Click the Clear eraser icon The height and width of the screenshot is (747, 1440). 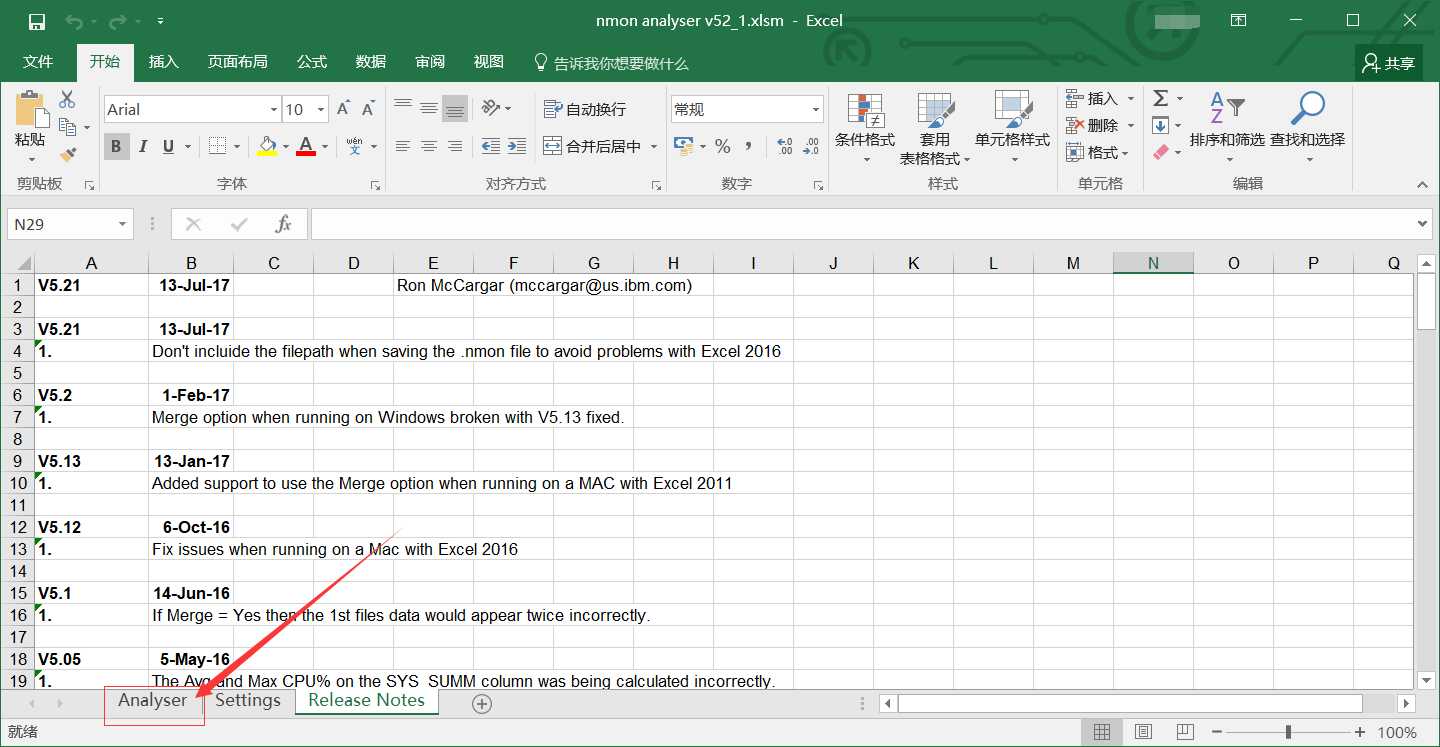pyautogui.click(x=1161, y=152)
